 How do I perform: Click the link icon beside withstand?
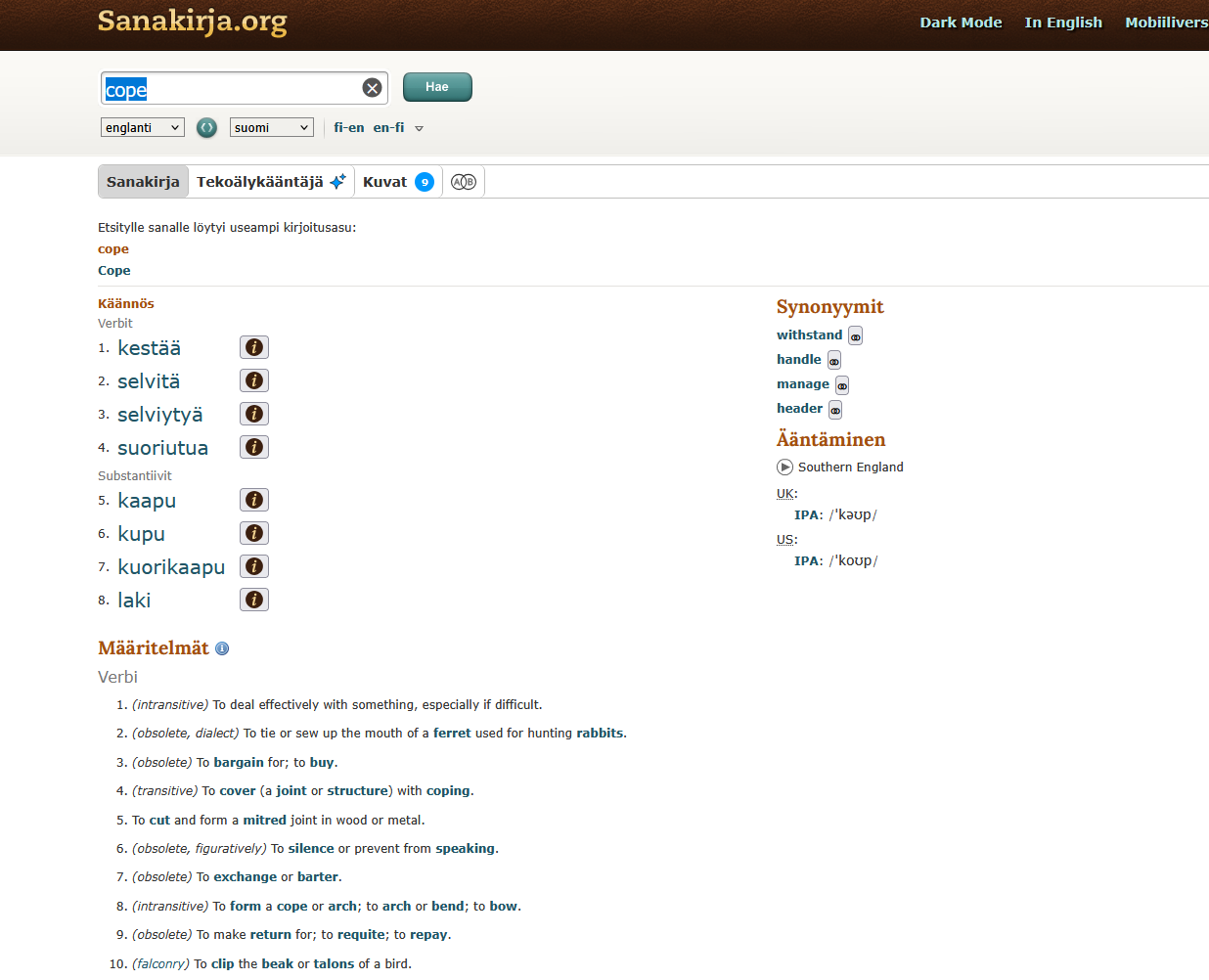pos(856,336)
